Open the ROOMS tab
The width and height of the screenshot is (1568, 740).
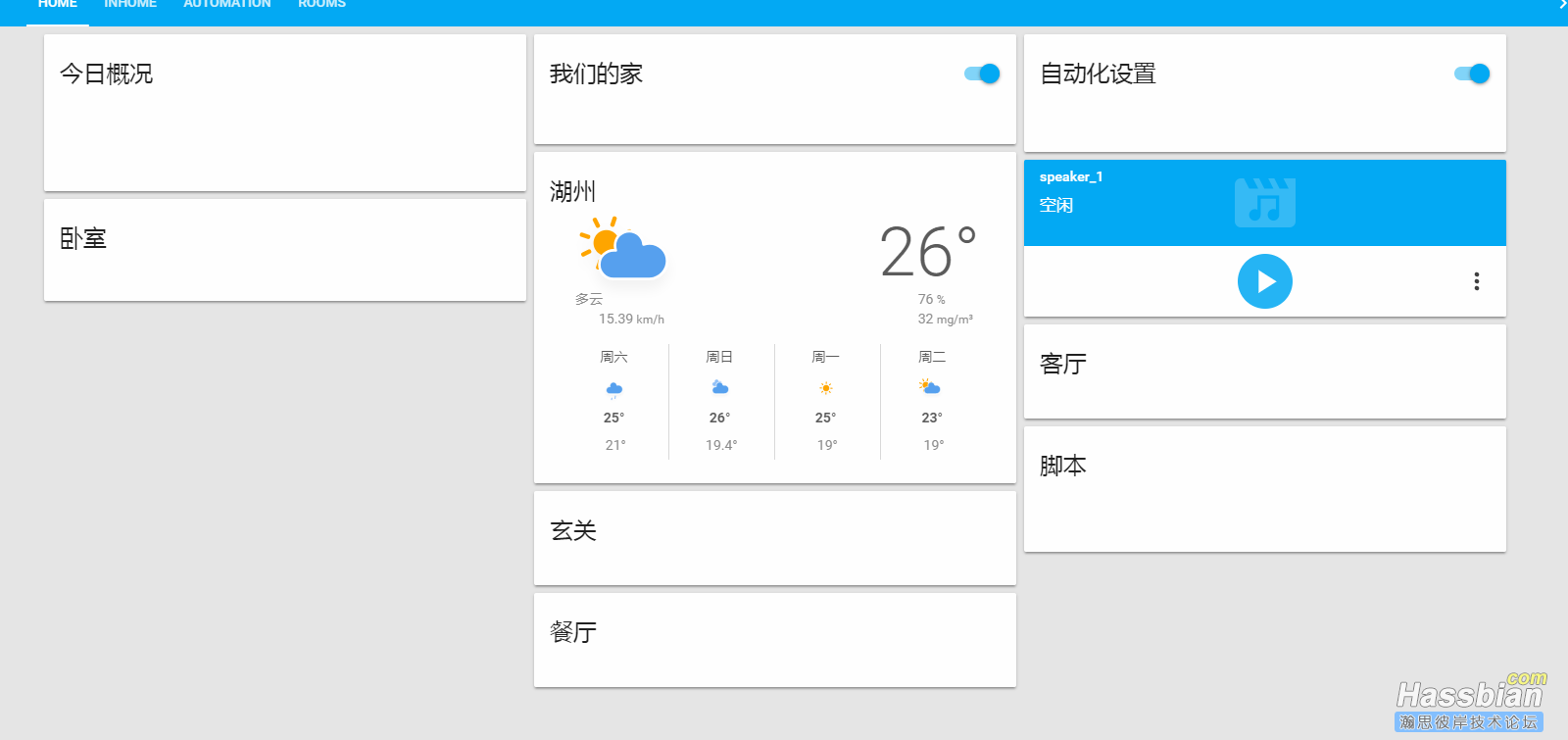322,6
